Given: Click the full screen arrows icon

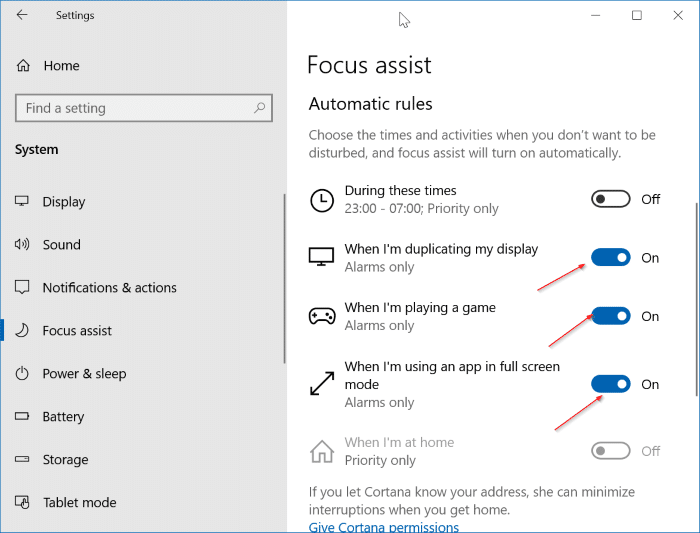Looking at the screenshot, I should coord(322,383).
